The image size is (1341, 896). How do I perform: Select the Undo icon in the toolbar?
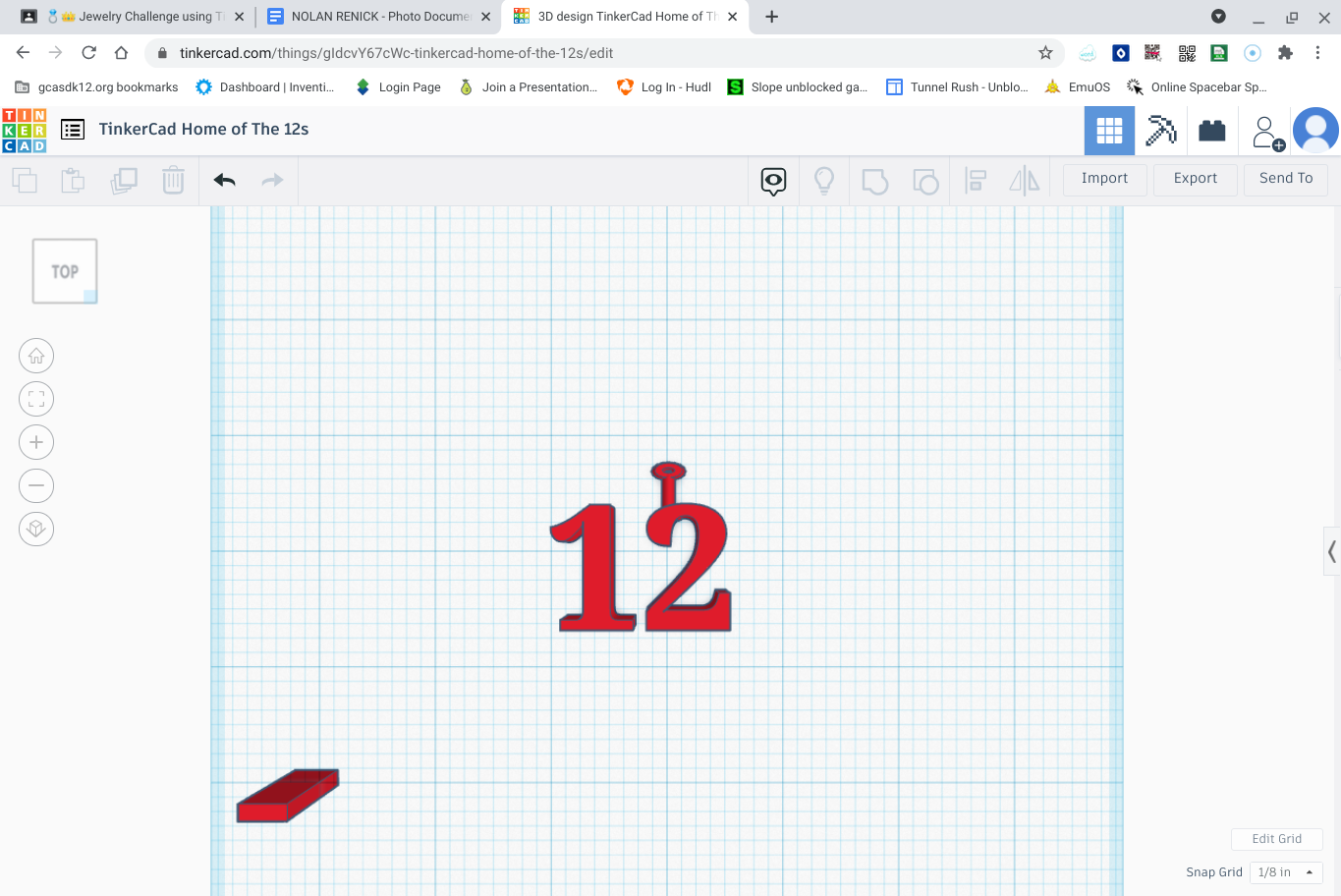click(x=224, y=180)
